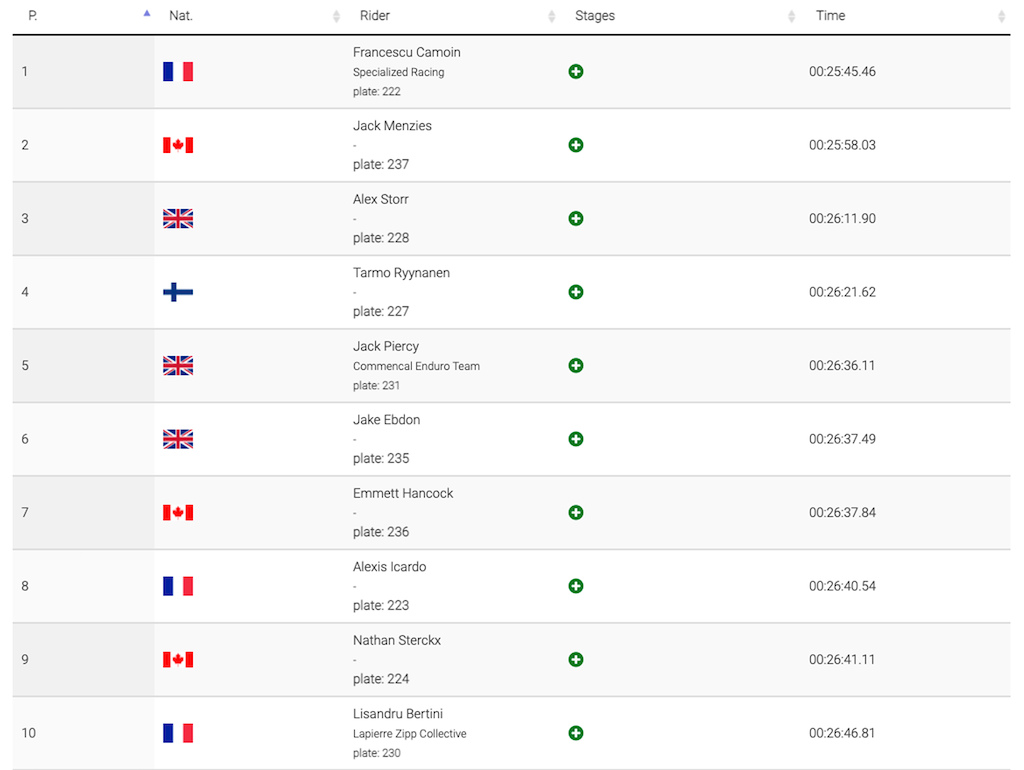Click green plus icon for Jake Ebdon
The height and width of the screenshot is (770, 1024).
coord(575,439)
